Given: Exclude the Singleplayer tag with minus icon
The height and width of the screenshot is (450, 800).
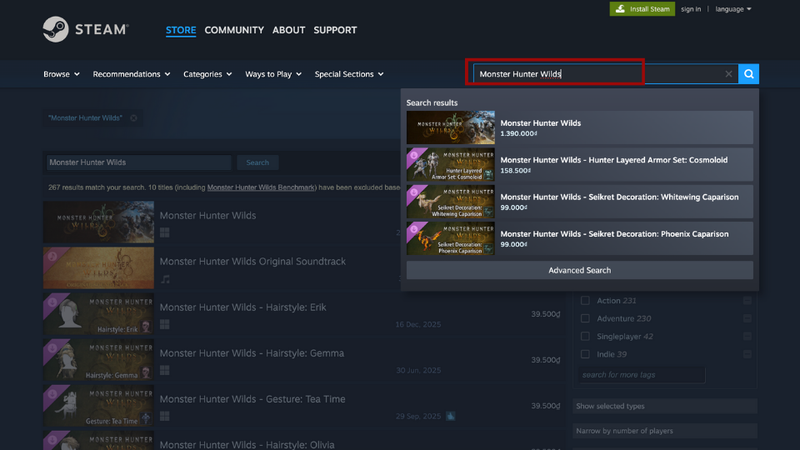Looking at the screenshot, I should (747, 336).
